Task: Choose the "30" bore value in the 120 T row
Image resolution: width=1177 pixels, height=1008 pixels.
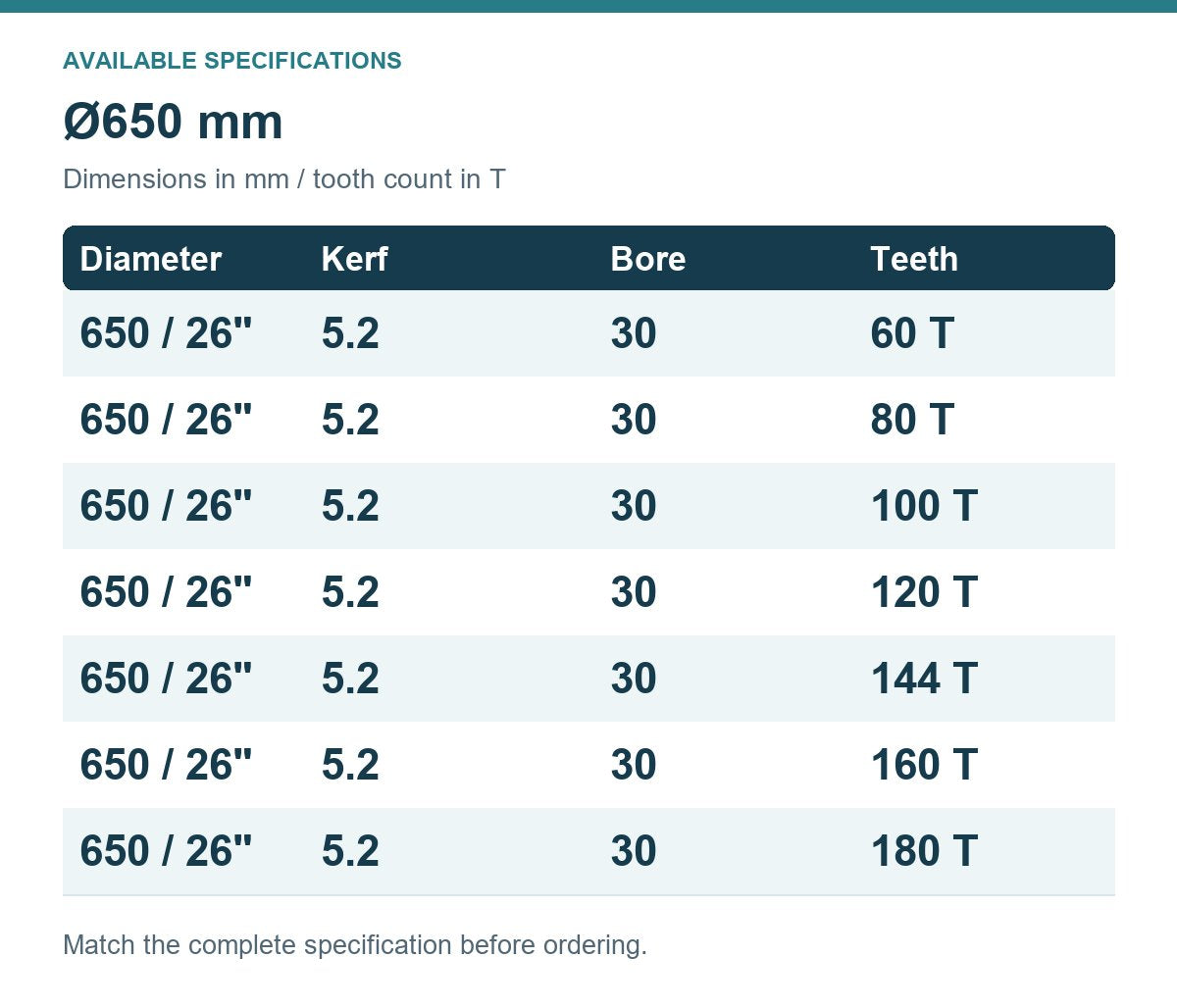Action: pyautogui.click(x=634, y=592)
